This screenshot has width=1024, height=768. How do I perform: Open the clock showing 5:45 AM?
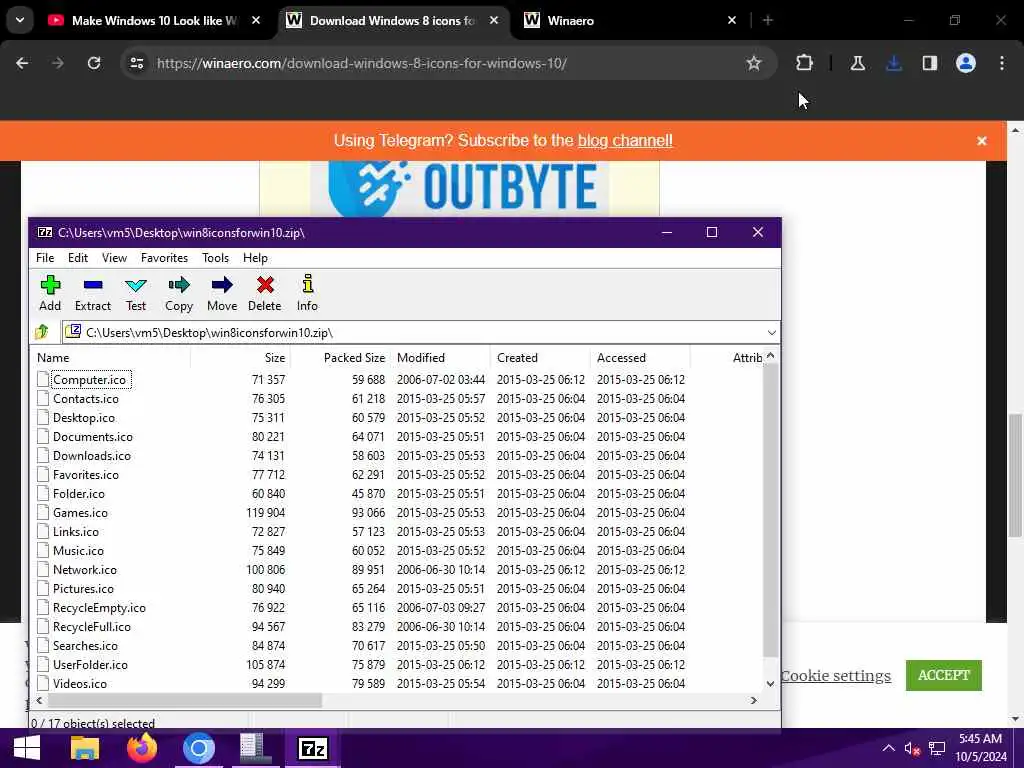981,748
